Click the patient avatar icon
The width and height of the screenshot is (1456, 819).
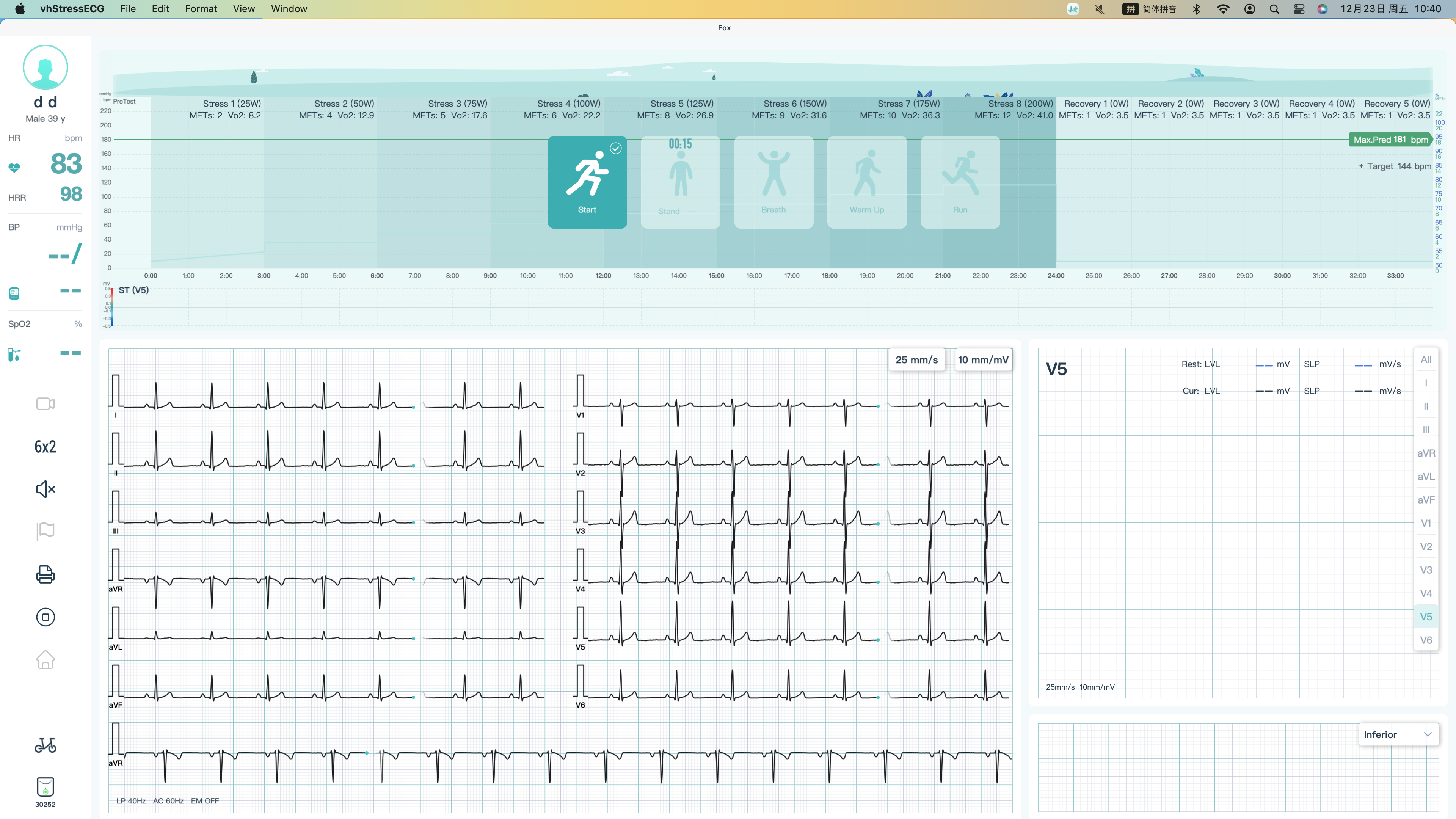tap(45, 67)
